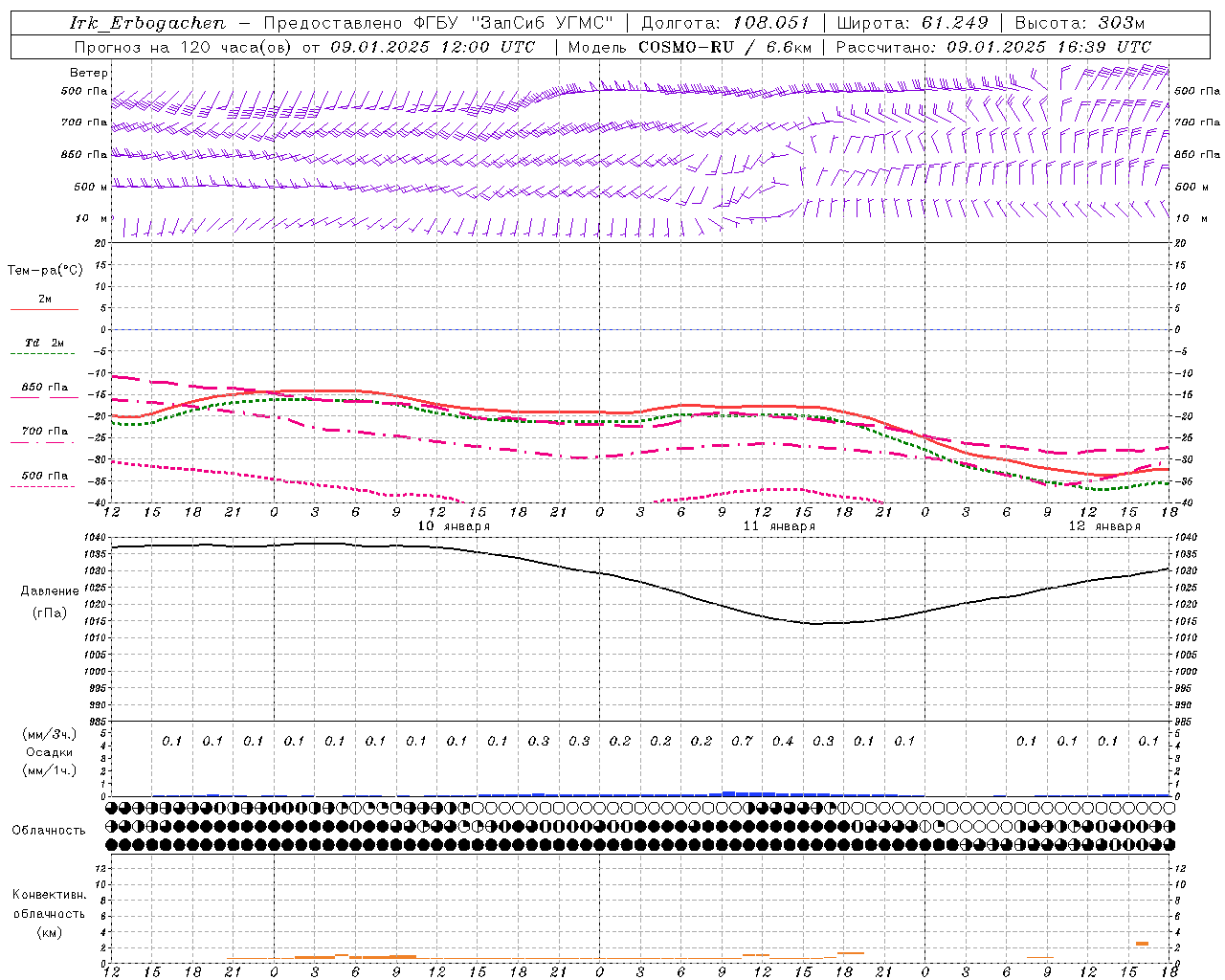Click the '(км)' unit in convective panel
The image size is (1225, 980).
tap(49, 932)
